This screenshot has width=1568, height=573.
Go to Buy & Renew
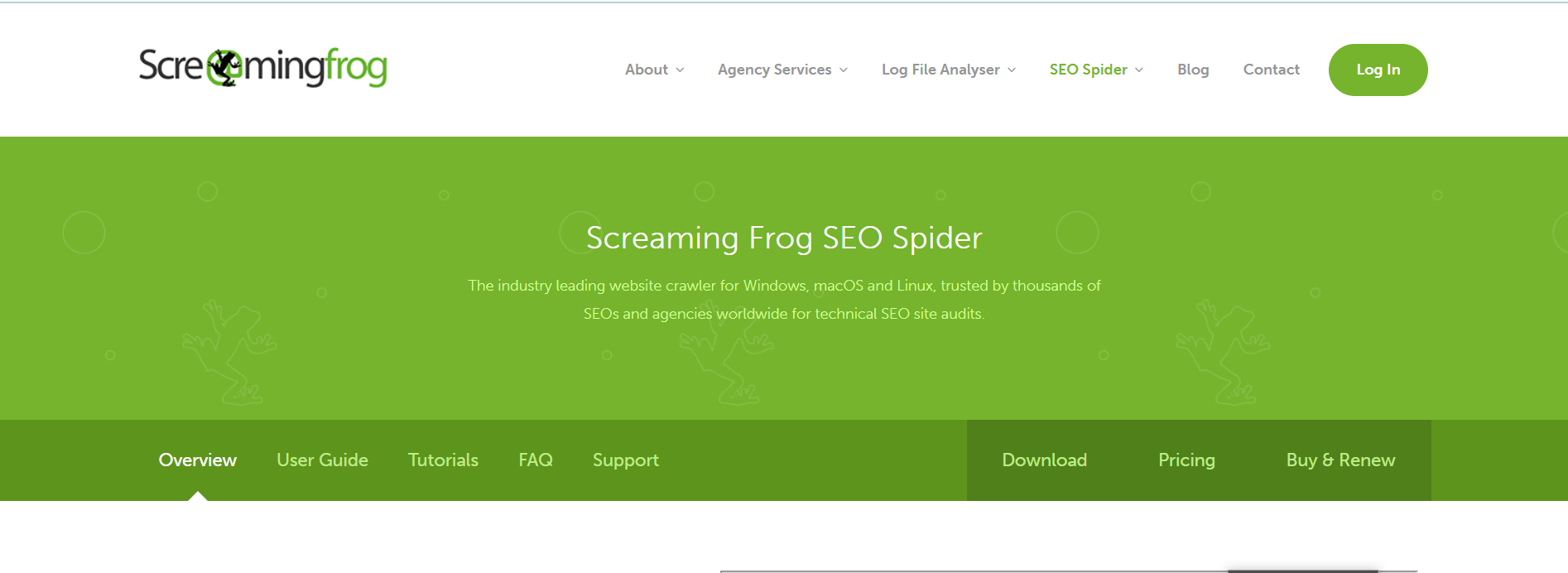1340,460
